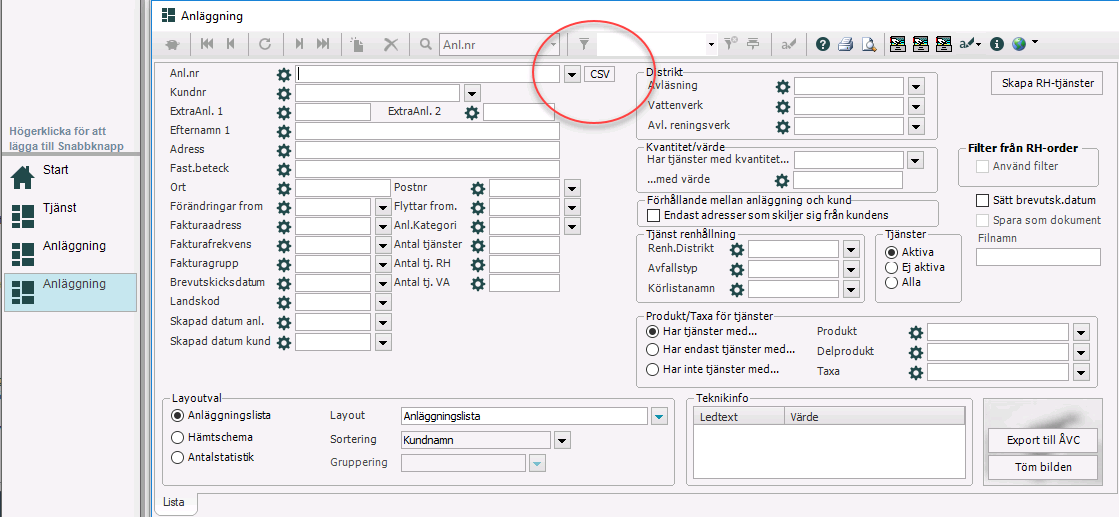Click gear icon next to Delprodukt

[x=916, y=352]
